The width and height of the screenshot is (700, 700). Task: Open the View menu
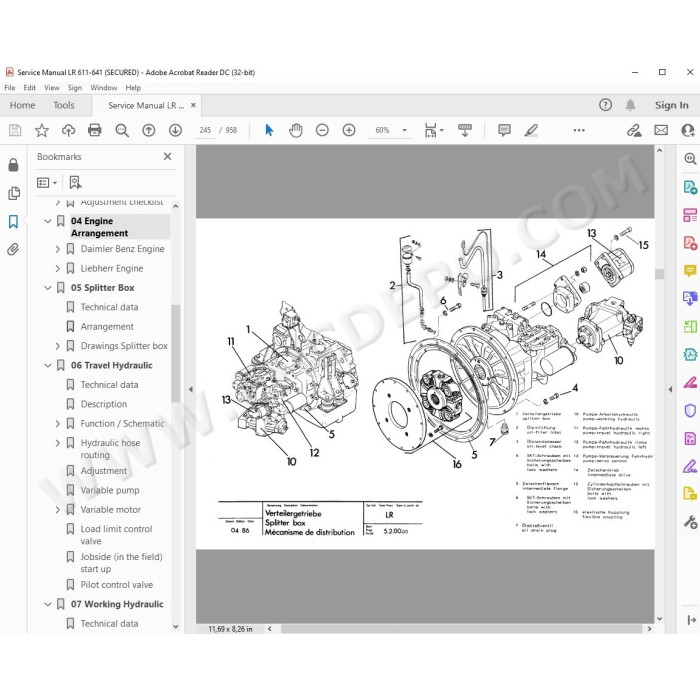pyautogui.click(x=52, y=88)
